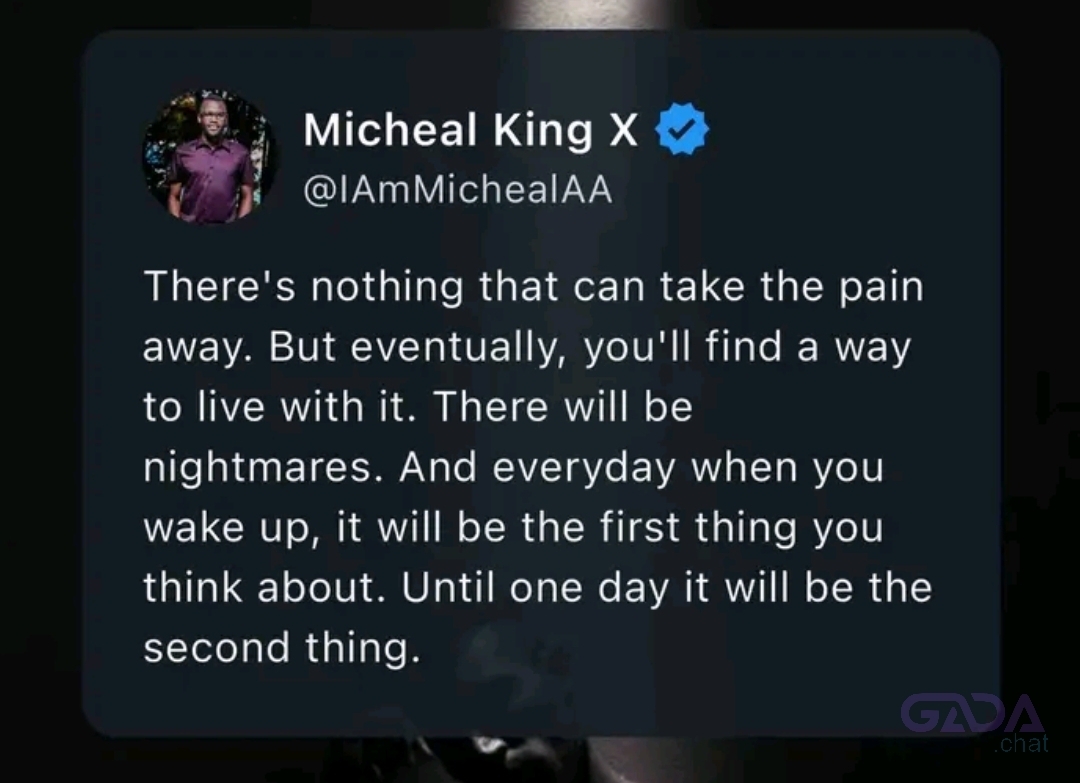Click the word "Micheal" in the display name
1080x783 pixels.
(391, 129)
